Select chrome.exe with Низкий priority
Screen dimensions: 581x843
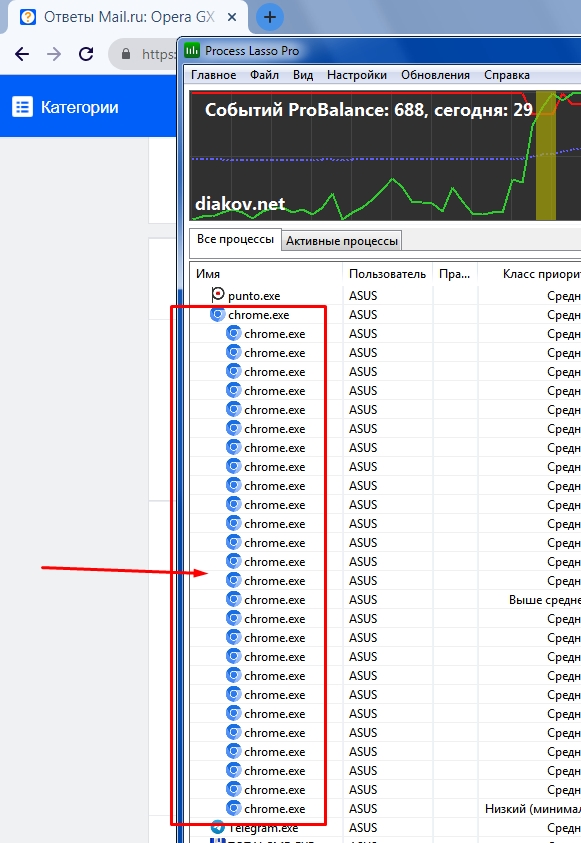(385, 809)
